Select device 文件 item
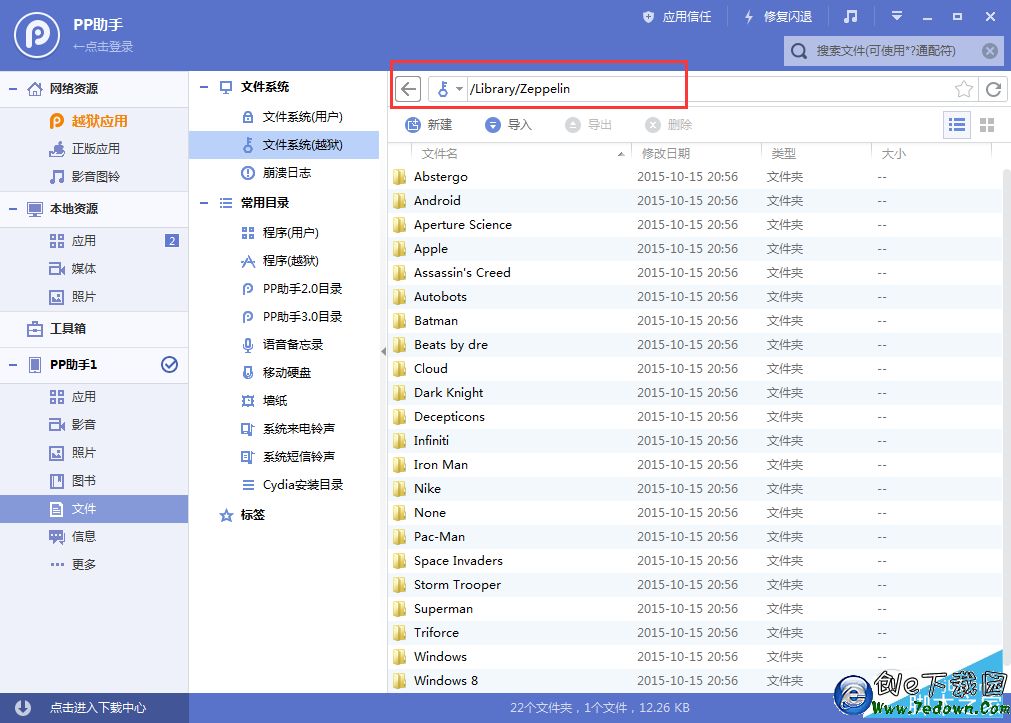 click(x=94, y=509)
